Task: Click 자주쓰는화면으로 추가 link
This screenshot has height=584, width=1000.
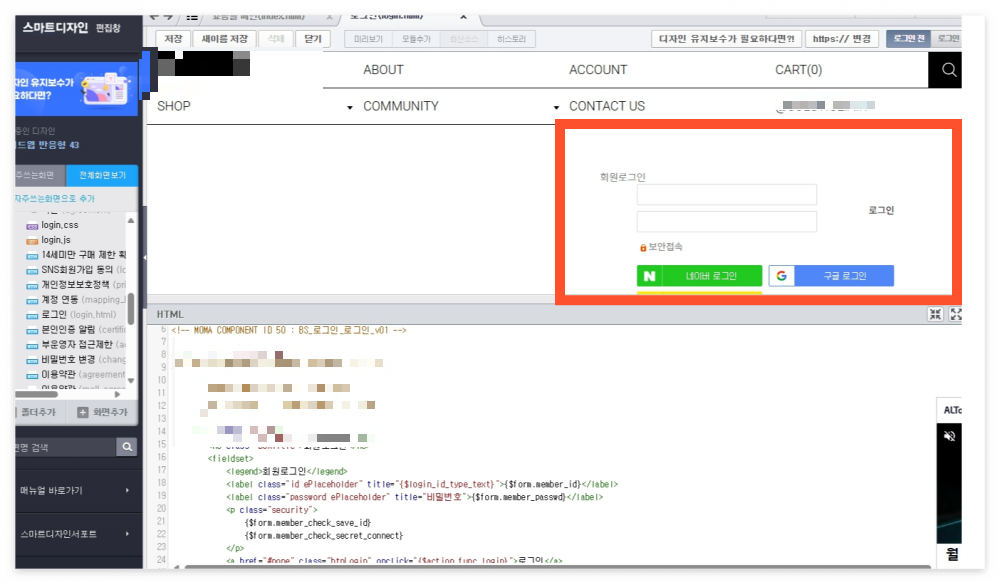Action: tap(55, 199)
